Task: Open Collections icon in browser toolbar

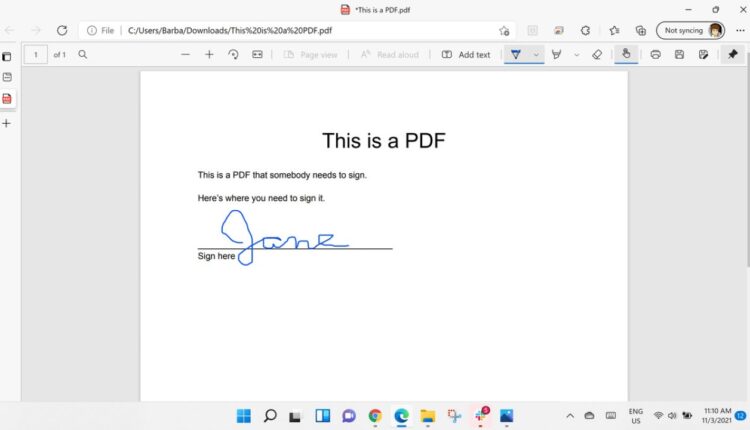Action: coord(640,31)
